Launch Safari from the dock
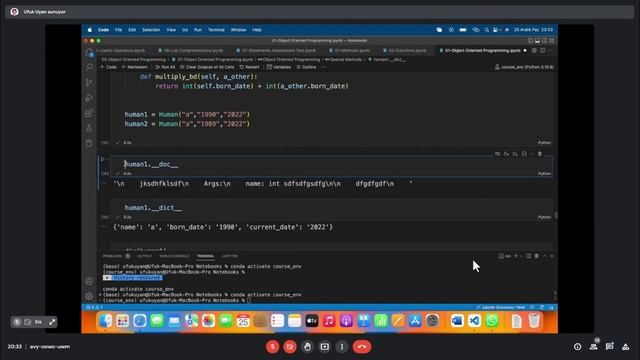 [x=140, y=321]
